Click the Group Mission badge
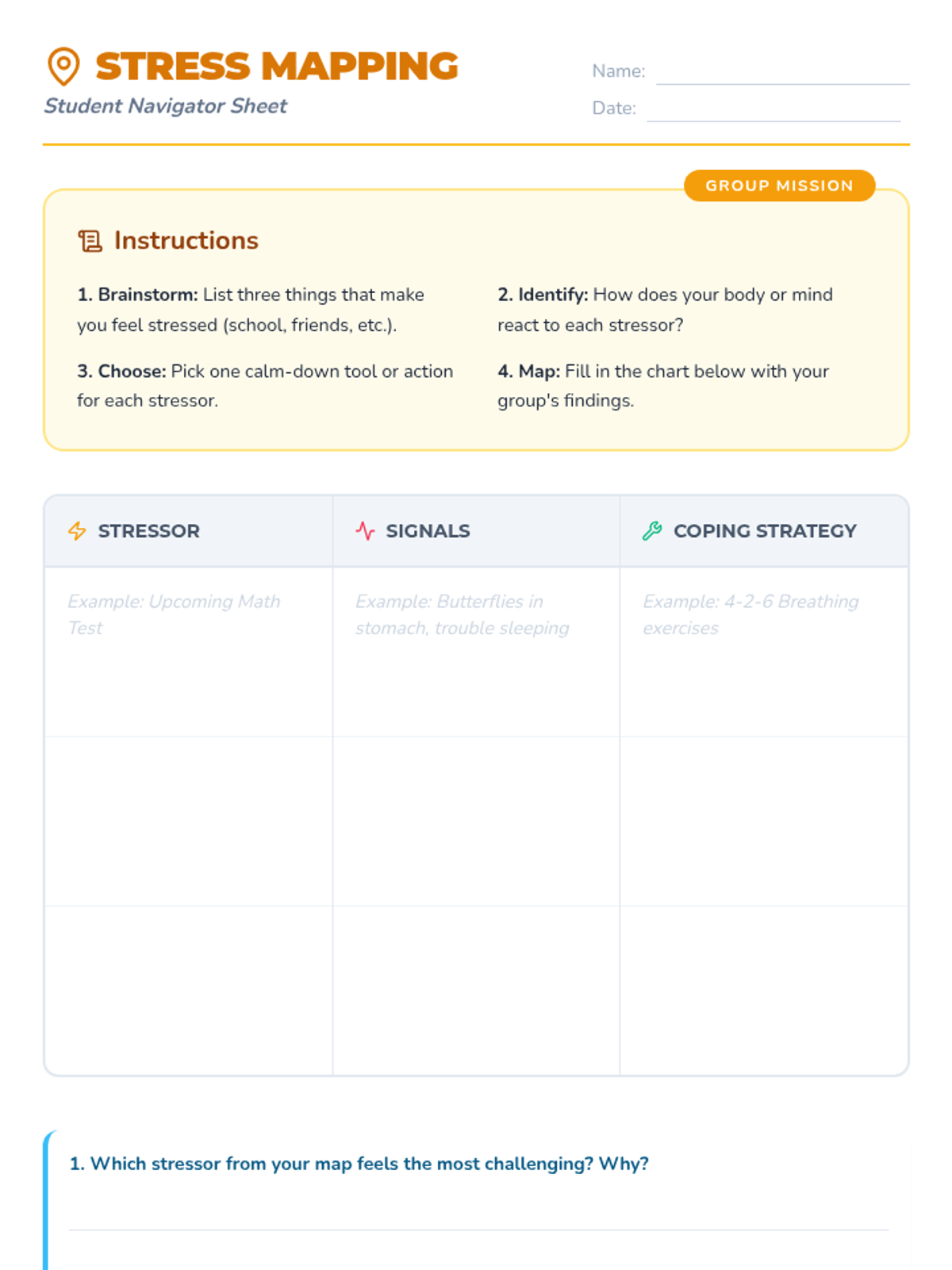The image size is (952, 1270). [779, 186]
